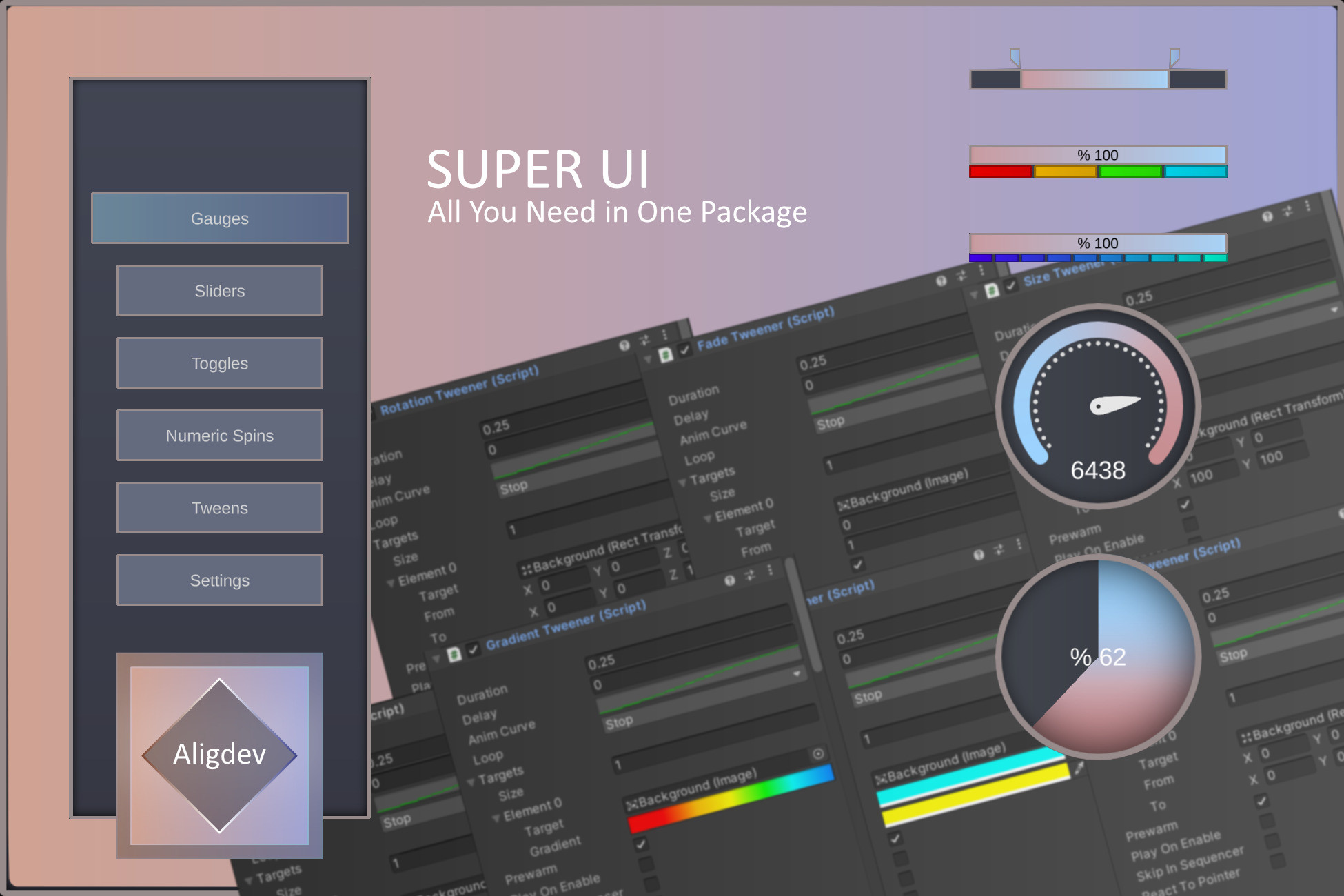Collapse Element 0 under Gradient Tweener Targets

tap(497, 819)
